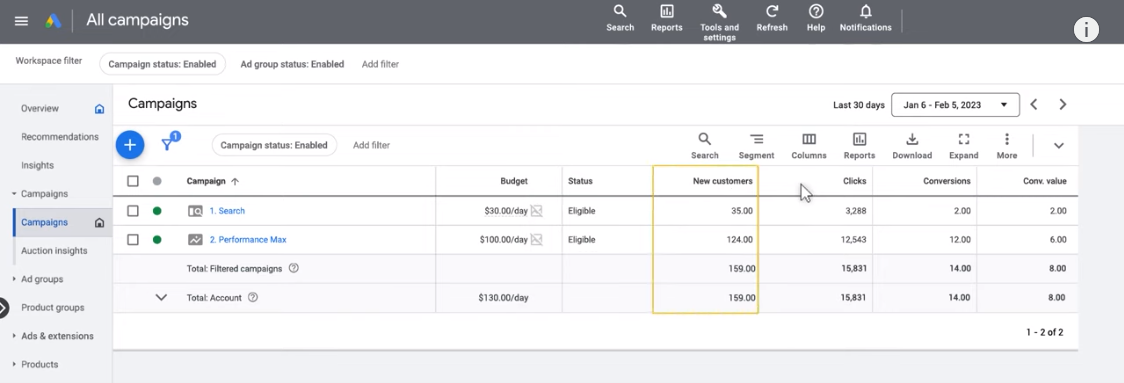Sort by the Conversions column header
The width and height of the screenshot is (1124, 383).
[x=947, y=181]
